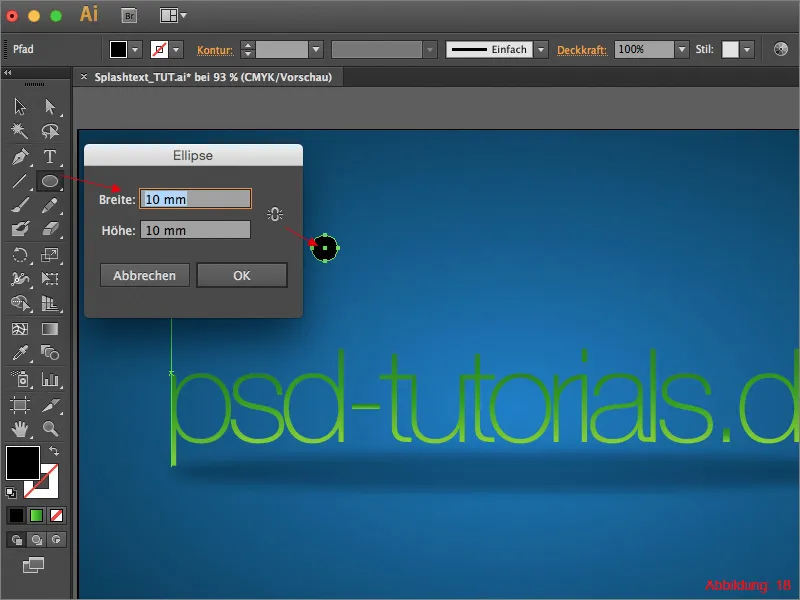Viewport: 800px width, 600px height.
Task: Select the Blob Brush tool
Action: [20, 229]
